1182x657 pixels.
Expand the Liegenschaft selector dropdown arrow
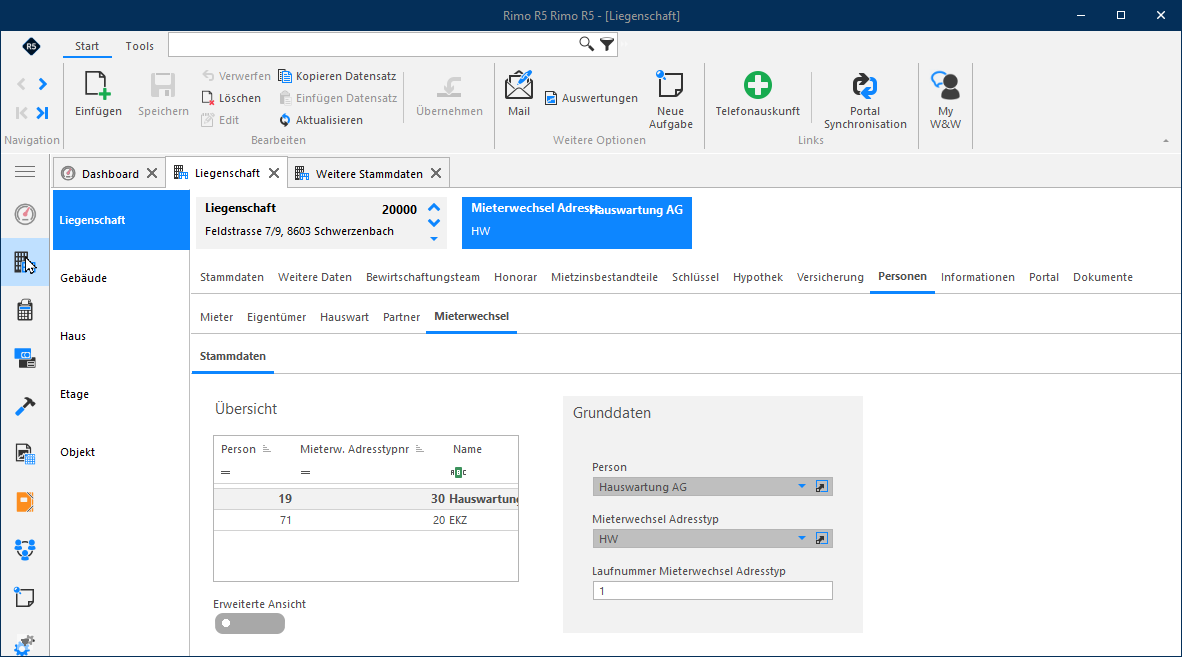tap(433, 239)
